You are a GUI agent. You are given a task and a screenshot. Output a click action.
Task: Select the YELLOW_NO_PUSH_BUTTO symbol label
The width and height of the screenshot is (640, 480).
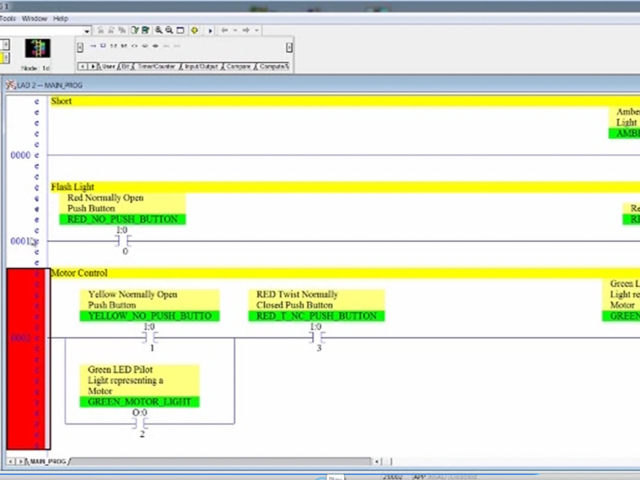click(x=150, y=316)
